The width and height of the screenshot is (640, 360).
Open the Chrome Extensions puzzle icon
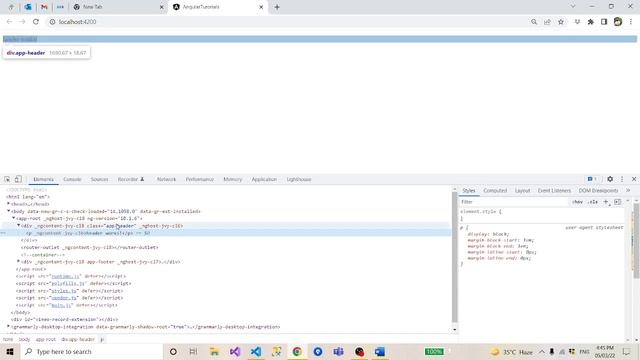pos(590,22)
